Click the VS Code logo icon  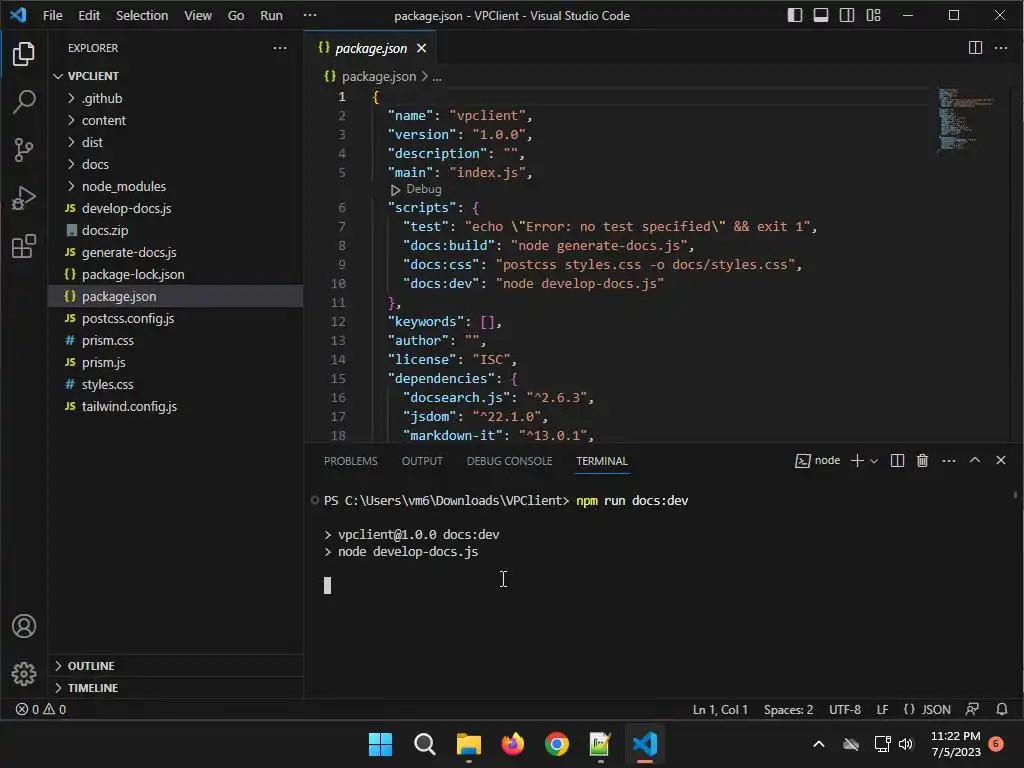click(18, 14)
